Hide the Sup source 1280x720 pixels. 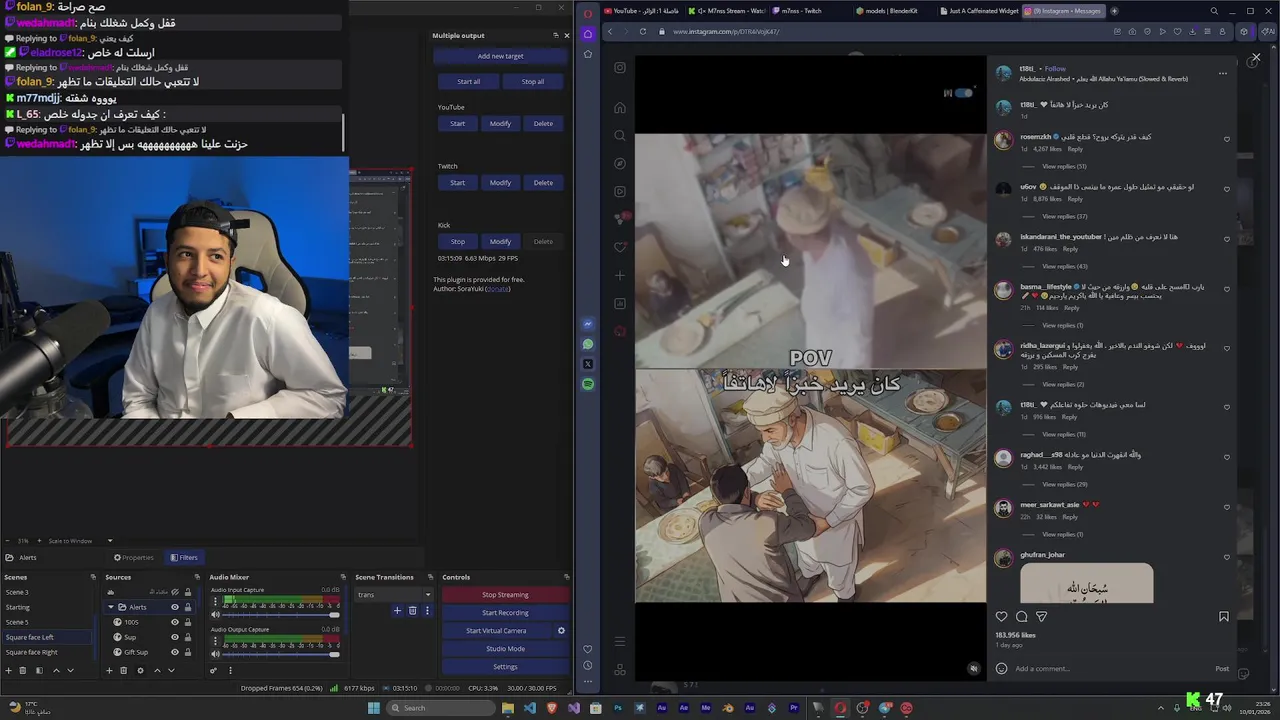[175, 637]
